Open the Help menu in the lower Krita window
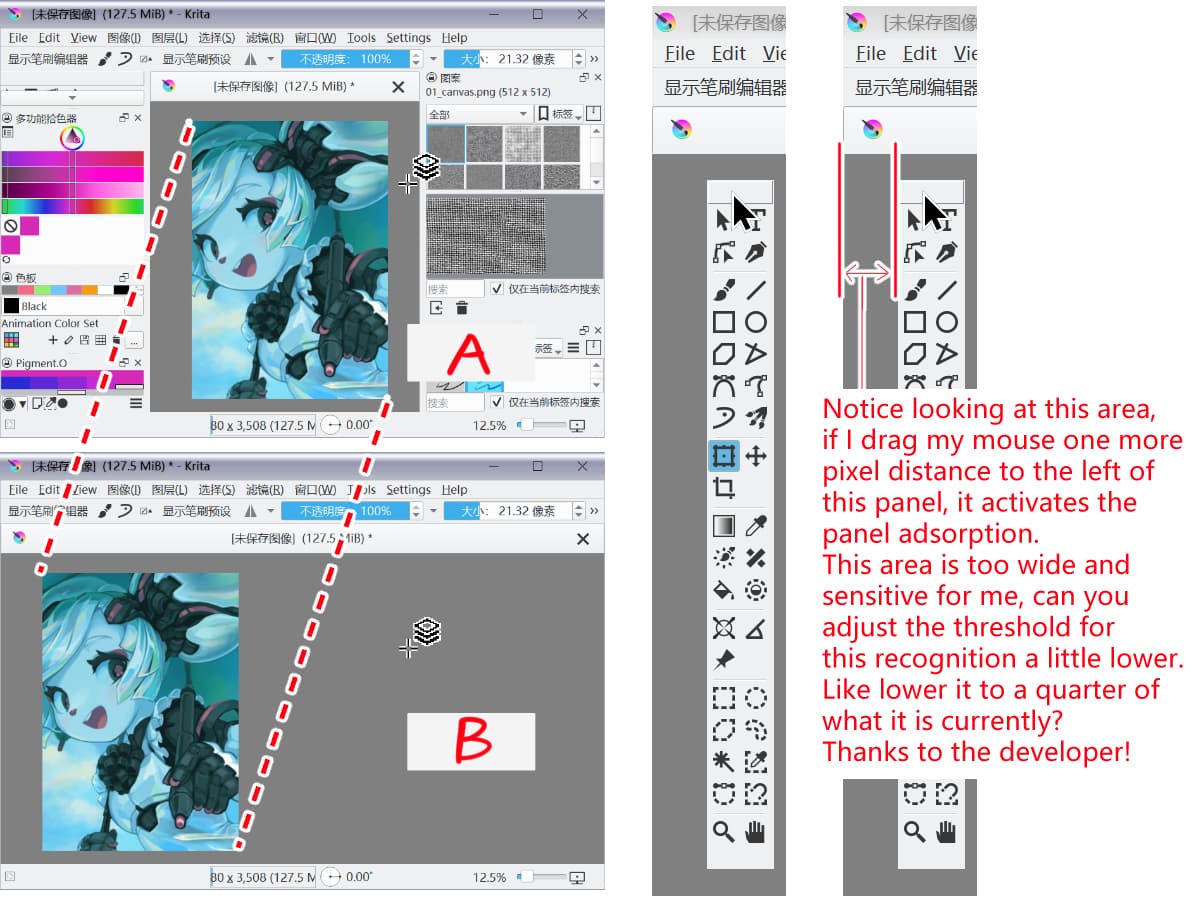 coord(455,490)
